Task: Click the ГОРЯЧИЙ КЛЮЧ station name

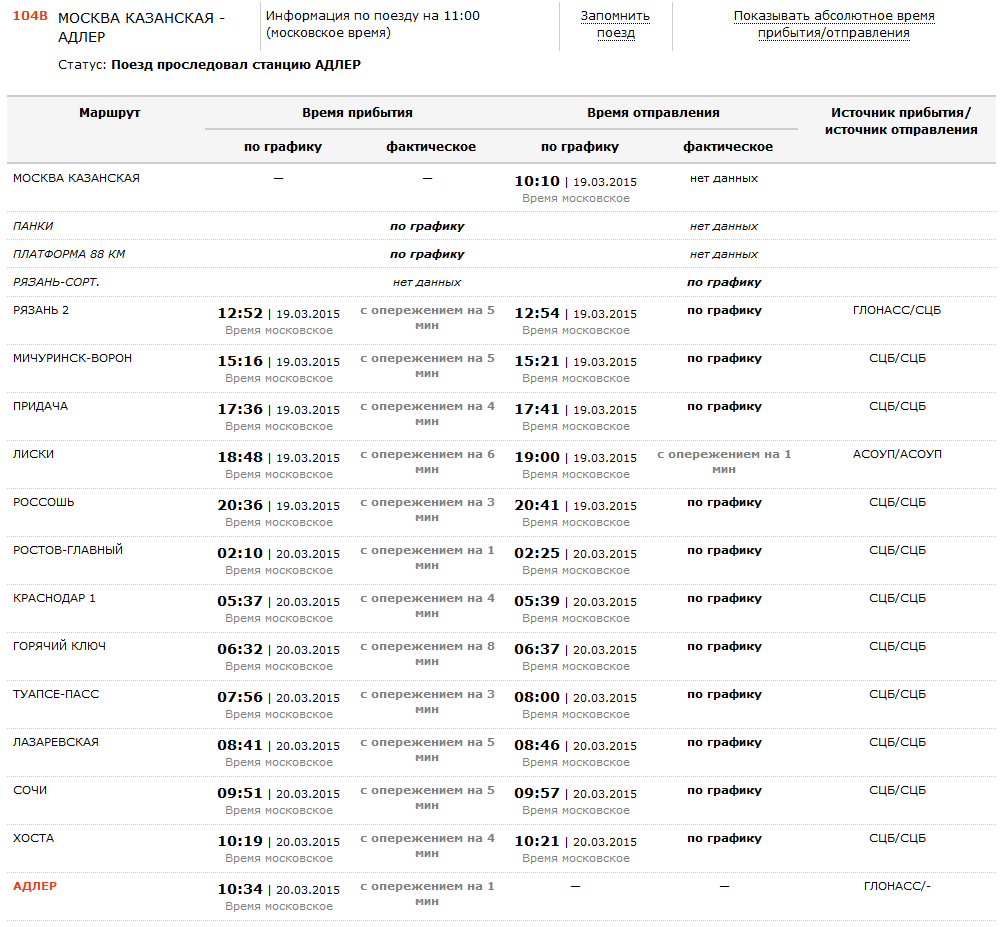Action: click(x=59, y=646)
